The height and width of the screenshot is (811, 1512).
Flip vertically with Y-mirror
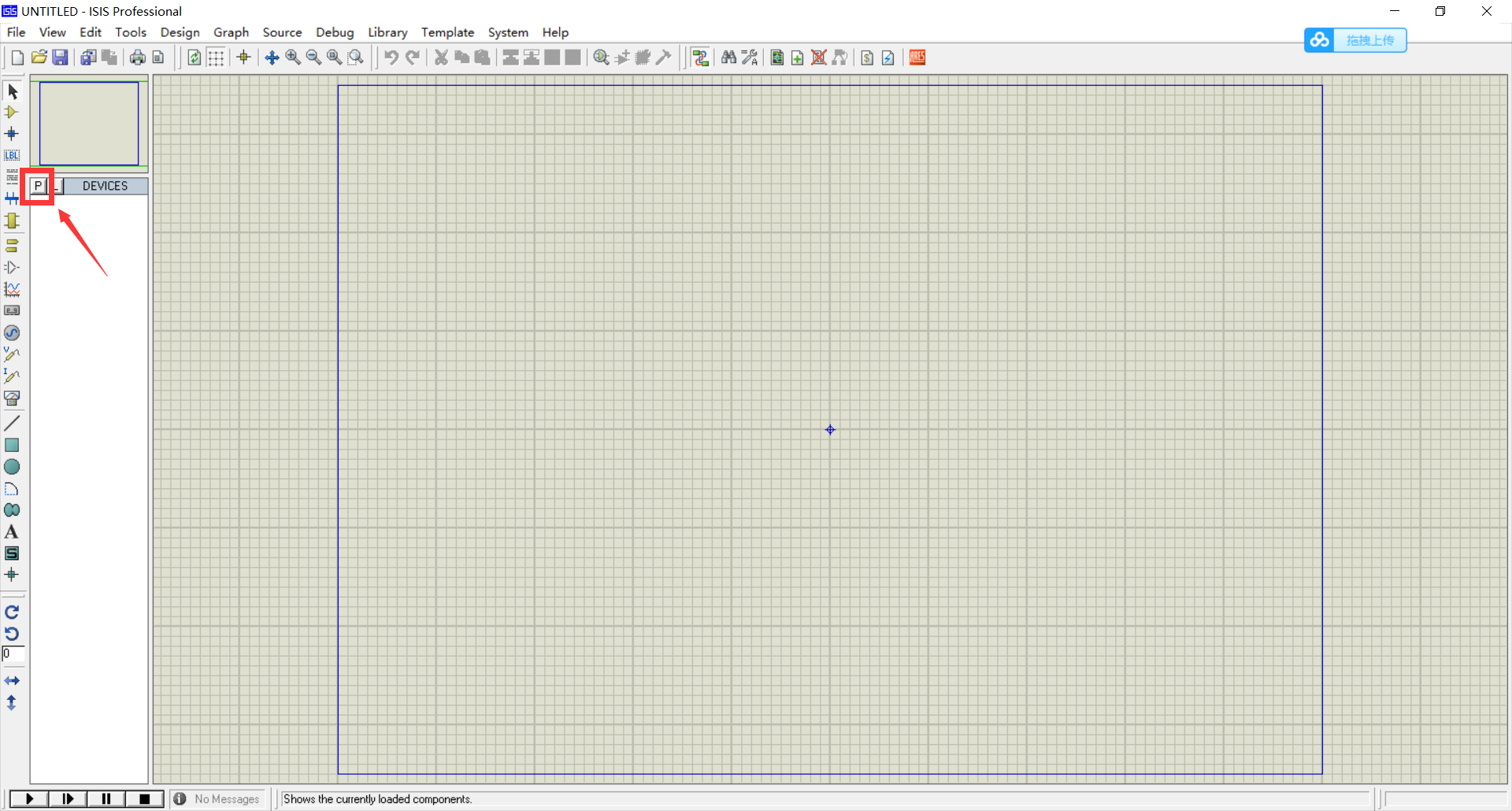click(x=12, y=702)
